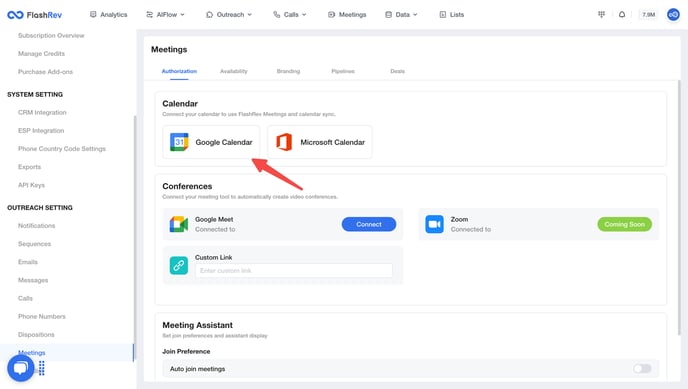Click the Google Meet icon
The height and width of the screenshot is (389, 688).
point(179,224)
